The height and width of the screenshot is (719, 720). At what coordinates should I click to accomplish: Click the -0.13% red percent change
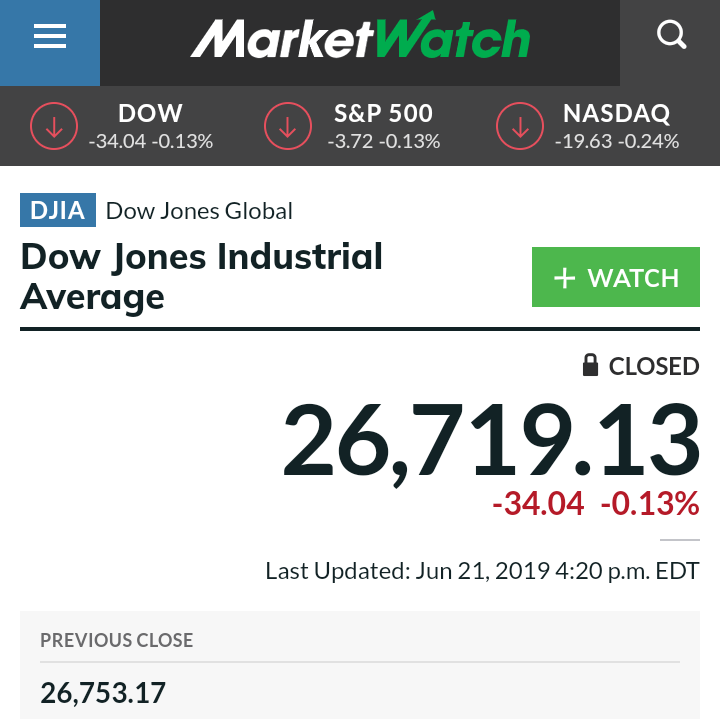point(650,504)
